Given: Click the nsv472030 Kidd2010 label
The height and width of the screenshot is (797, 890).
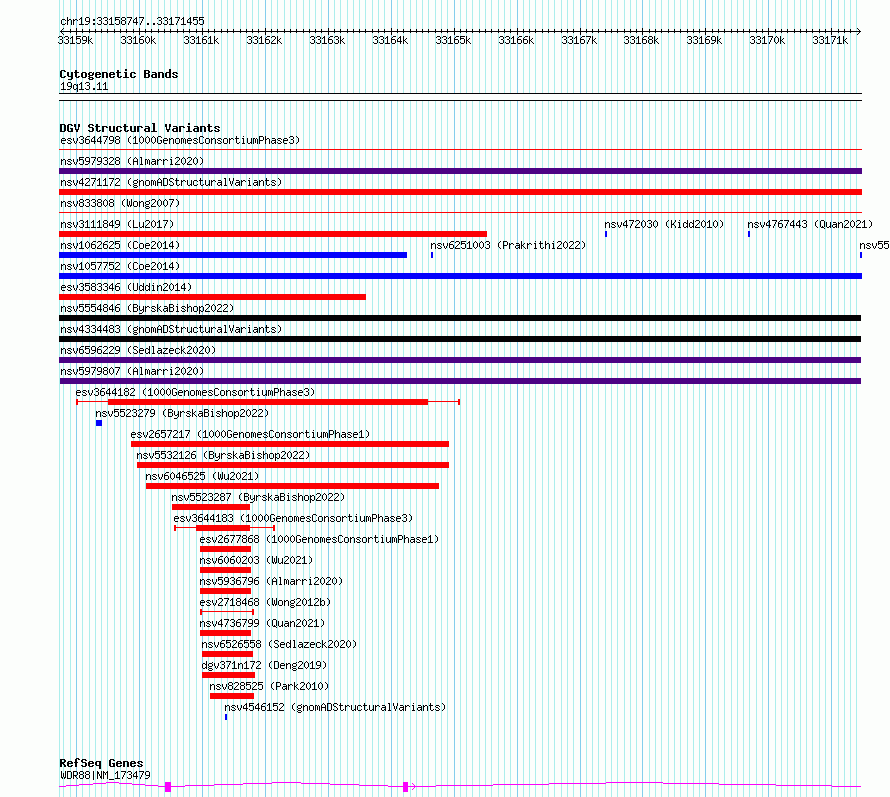Looking at the screenshot, I should 664,224.
